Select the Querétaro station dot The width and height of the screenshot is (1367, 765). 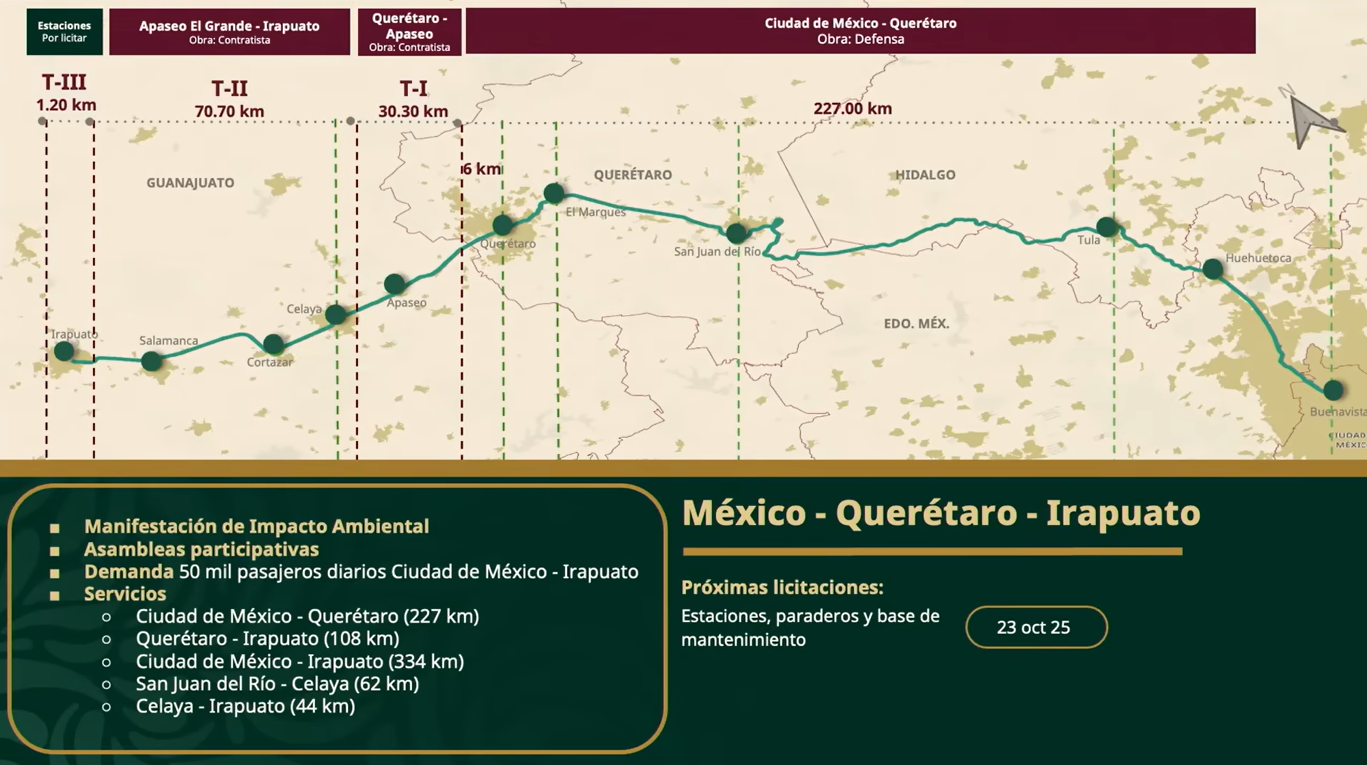[x=503, y=226]
